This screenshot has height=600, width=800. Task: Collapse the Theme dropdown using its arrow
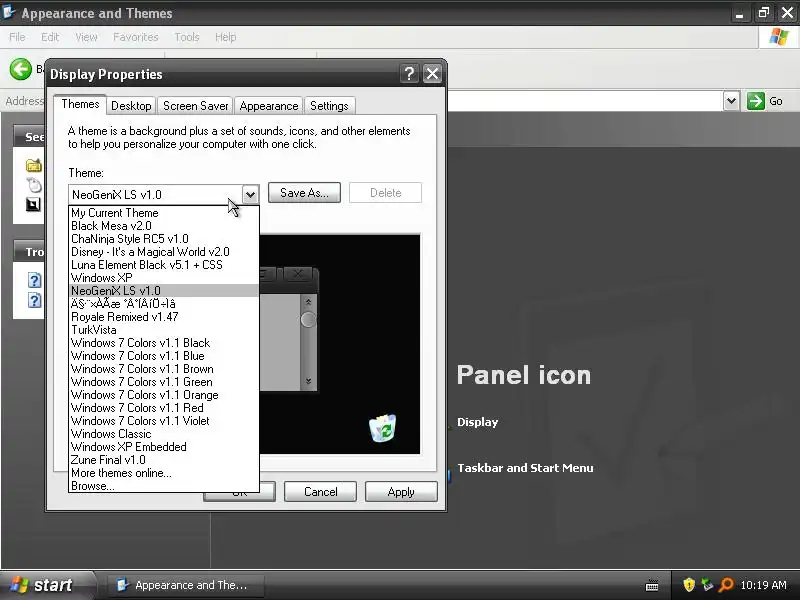click(x=250, y=194)
